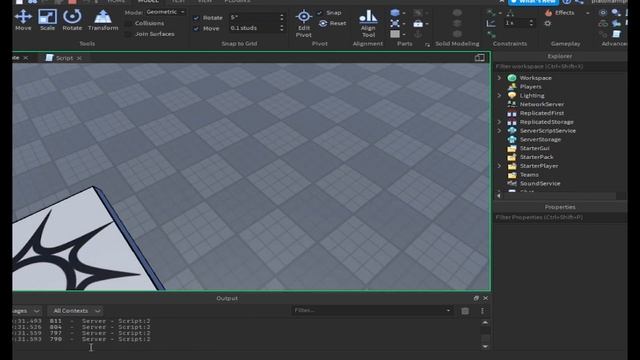Open the Part insert dropdown arrow

point(404,13)
